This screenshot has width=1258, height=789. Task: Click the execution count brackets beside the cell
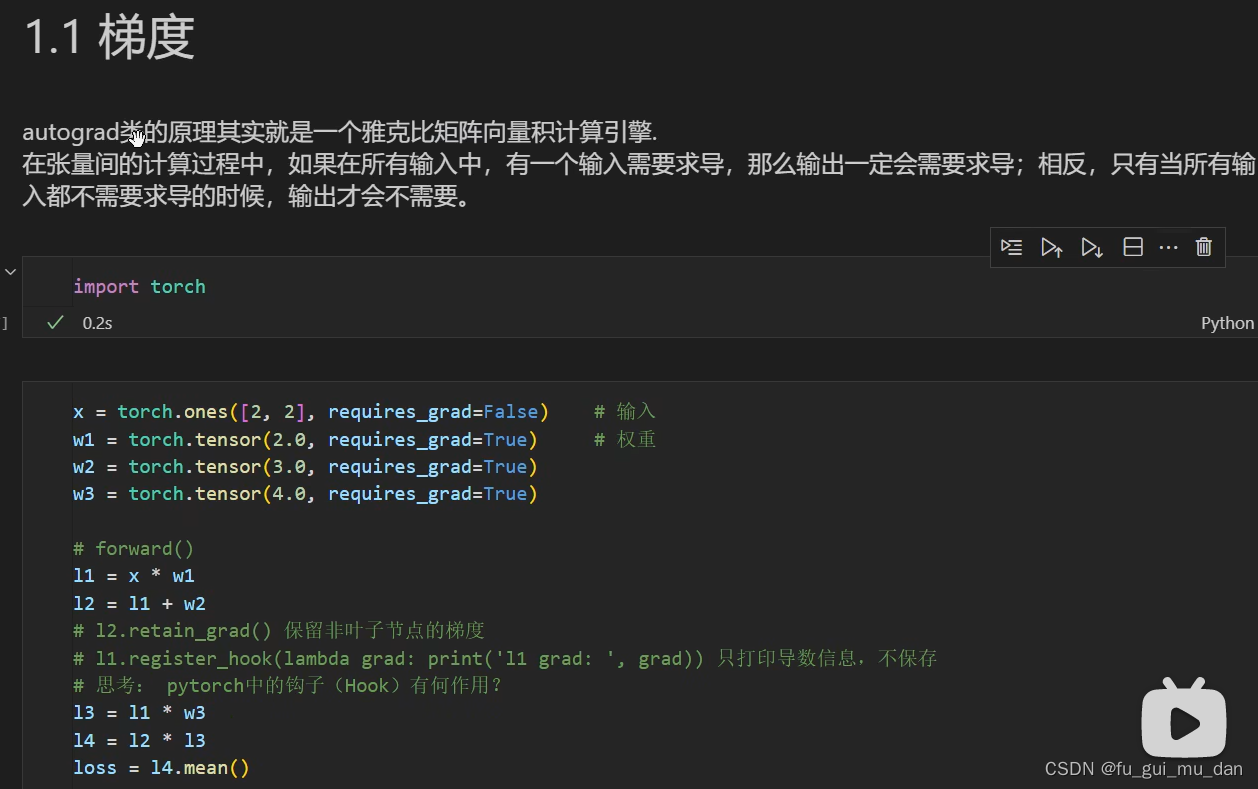point(3,323)
